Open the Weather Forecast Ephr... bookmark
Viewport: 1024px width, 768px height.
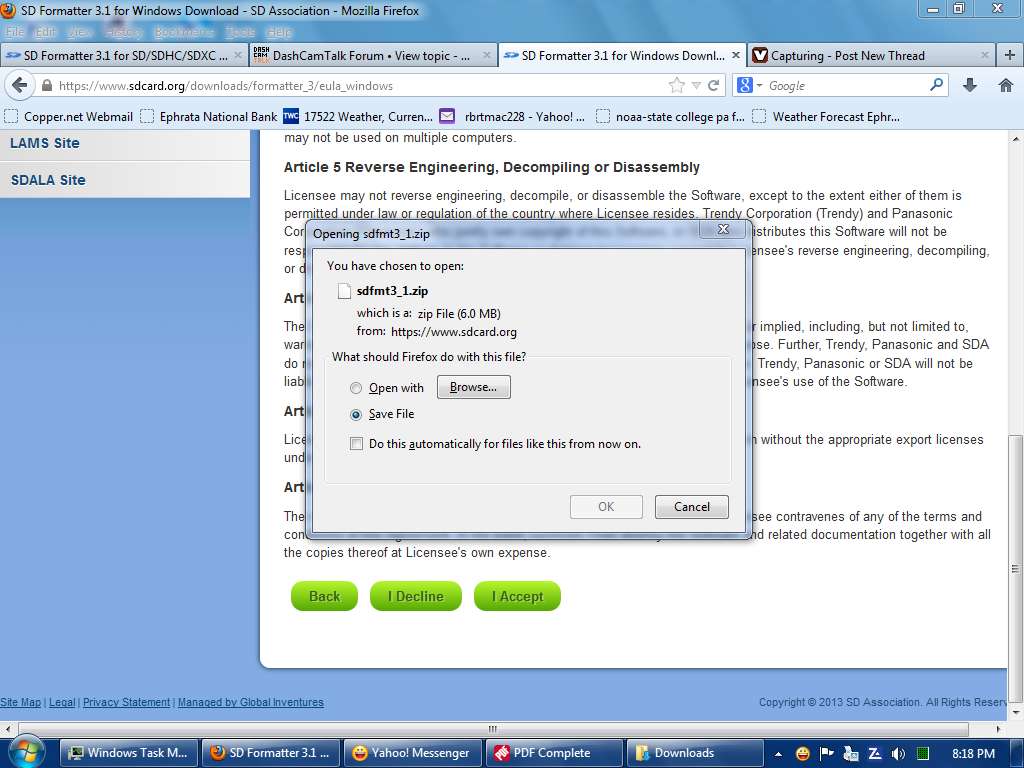826,117
